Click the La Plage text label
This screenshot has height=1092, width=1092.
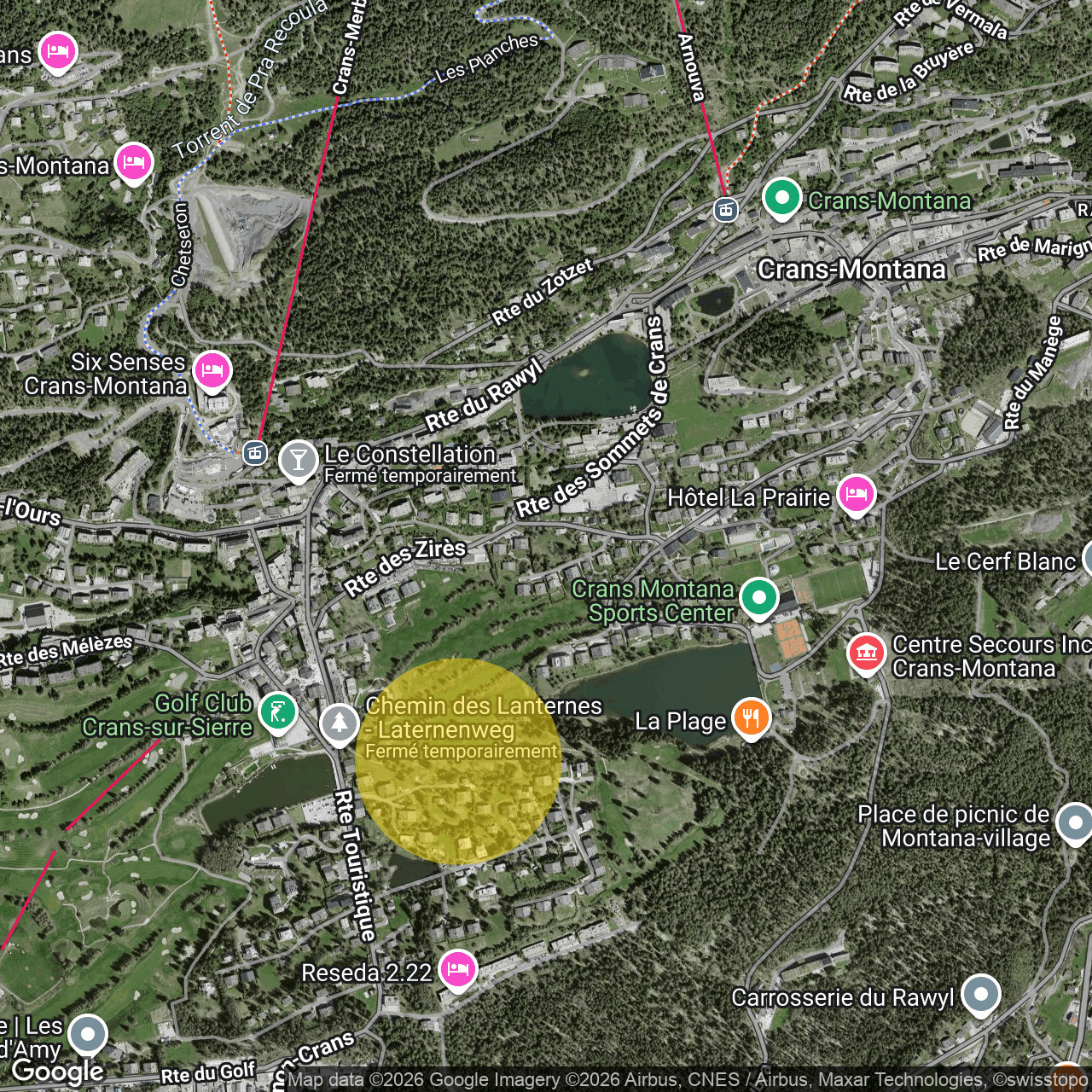680,721
